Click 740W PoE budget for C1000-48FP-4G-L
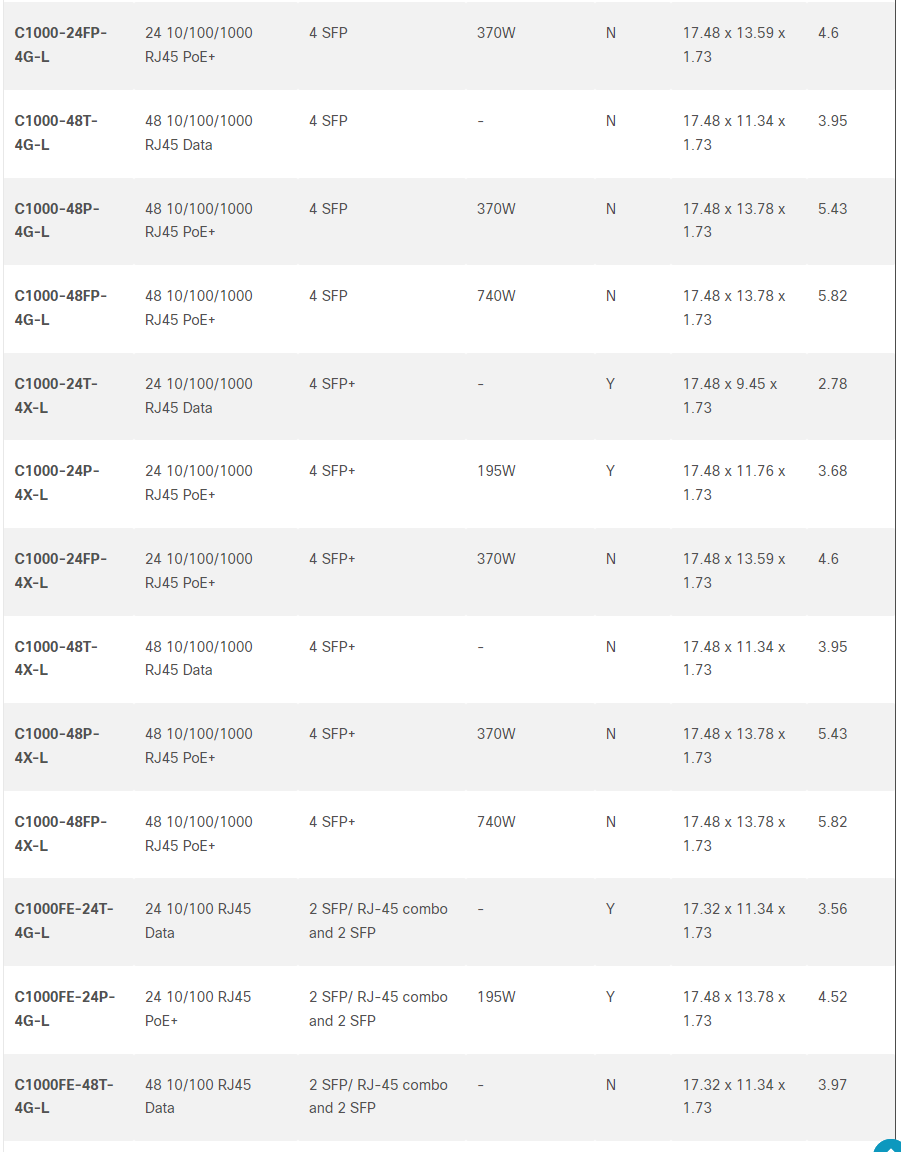 coord(496,295)
